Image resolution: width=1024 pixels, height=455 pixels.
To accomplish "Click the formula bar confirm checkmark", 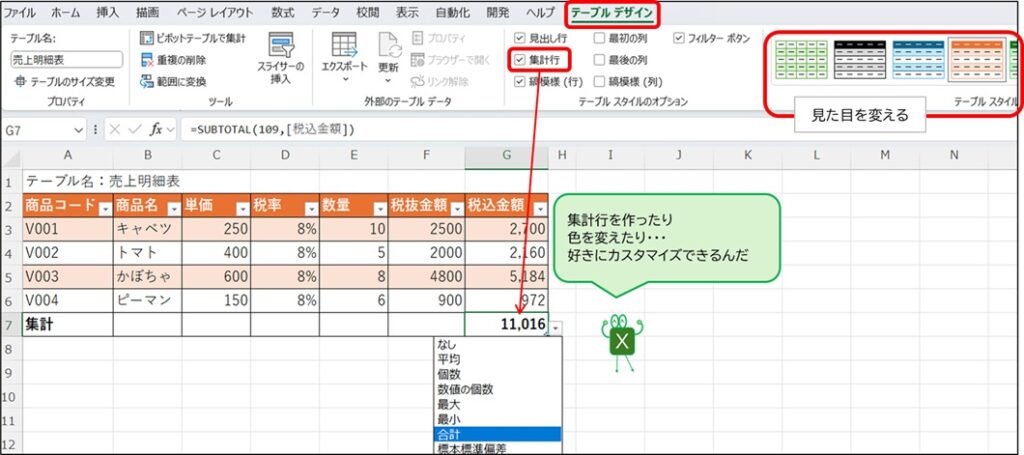I will (135, 129).
